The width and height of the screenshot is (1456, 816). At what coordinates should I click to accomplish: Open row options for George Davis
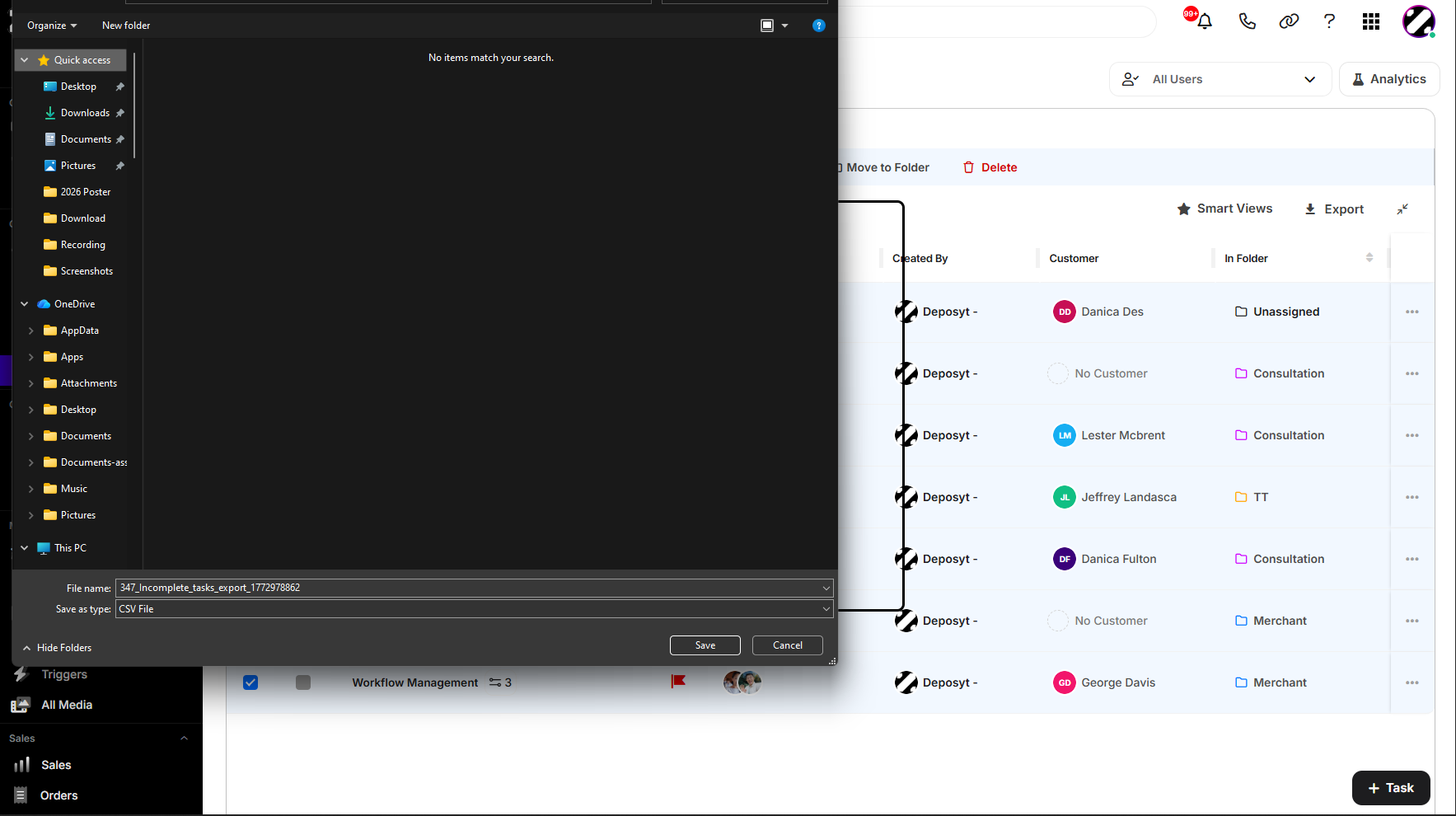[1412, 682]
